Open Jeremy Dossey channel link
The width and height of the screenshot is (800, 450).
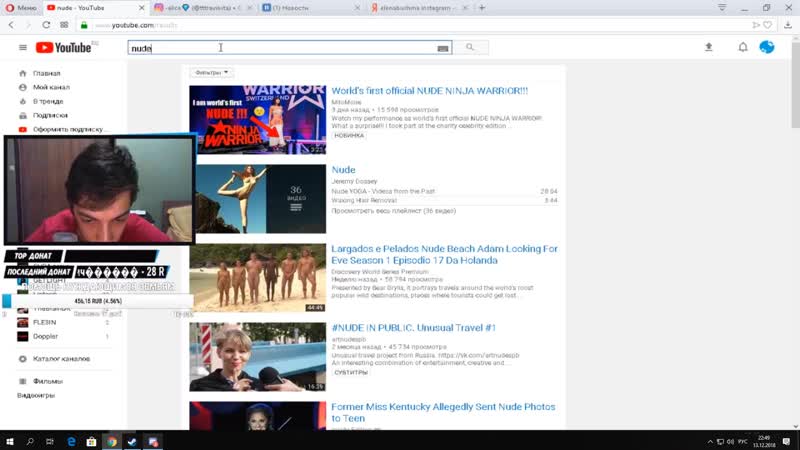coord(355,181)
